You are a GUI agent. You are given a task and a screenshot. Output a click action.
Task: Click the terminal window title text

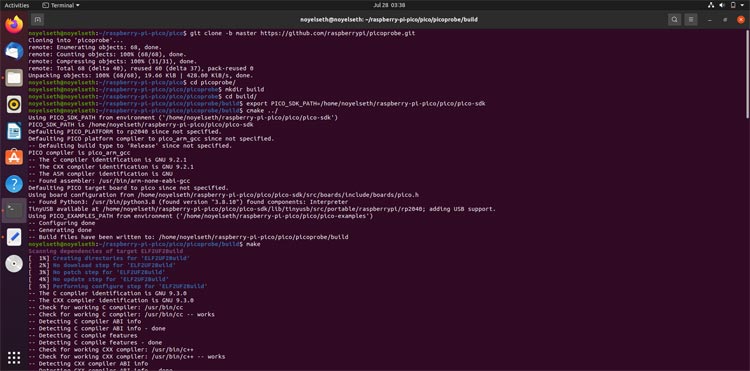388,20
